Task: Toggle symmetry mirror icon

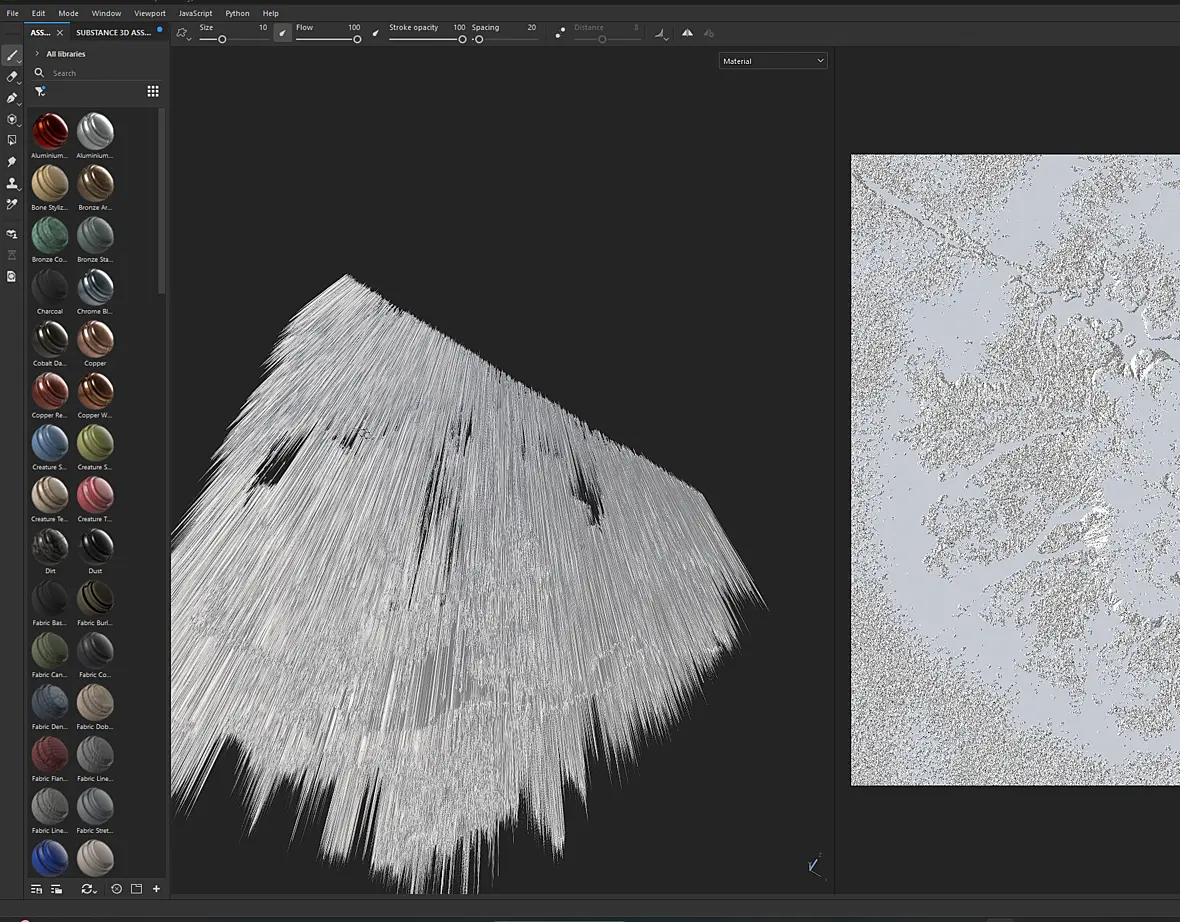Action: [x=687, y=32]
